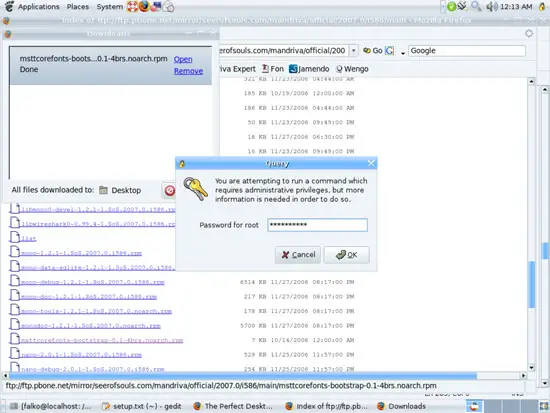550x413 pixels.
Task: Click page vertical scrollbar down arrow
Action: click(531, 367)
